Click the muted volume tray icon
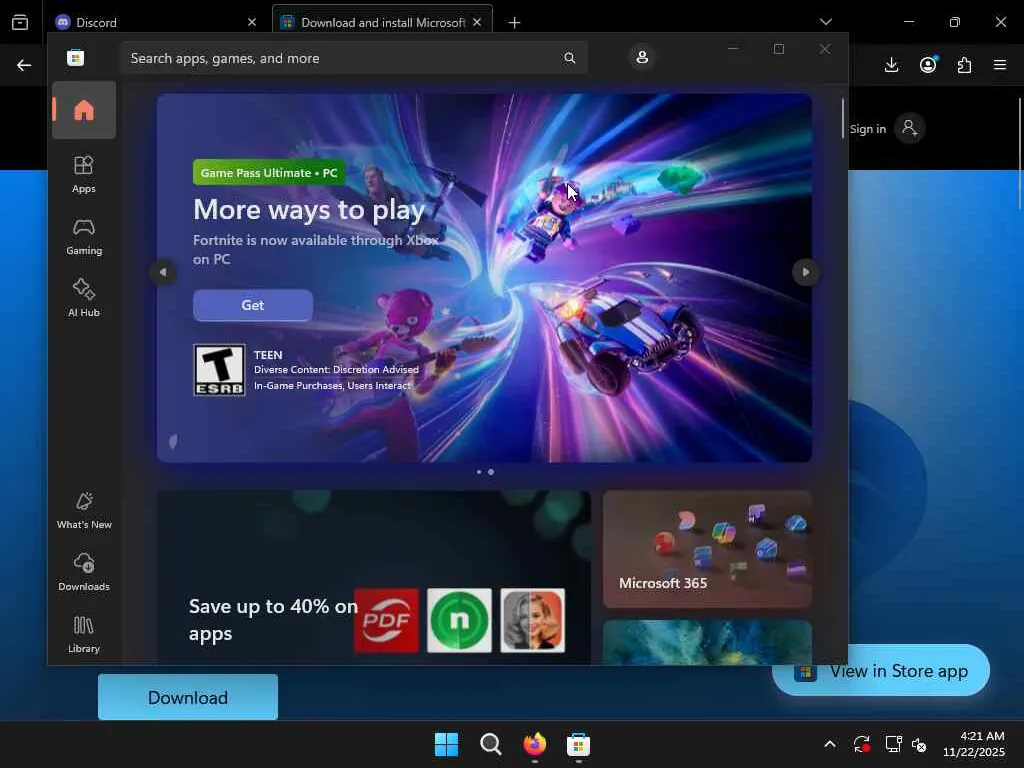This screenshot has height=768, width=1024. (x=920, y=744)
